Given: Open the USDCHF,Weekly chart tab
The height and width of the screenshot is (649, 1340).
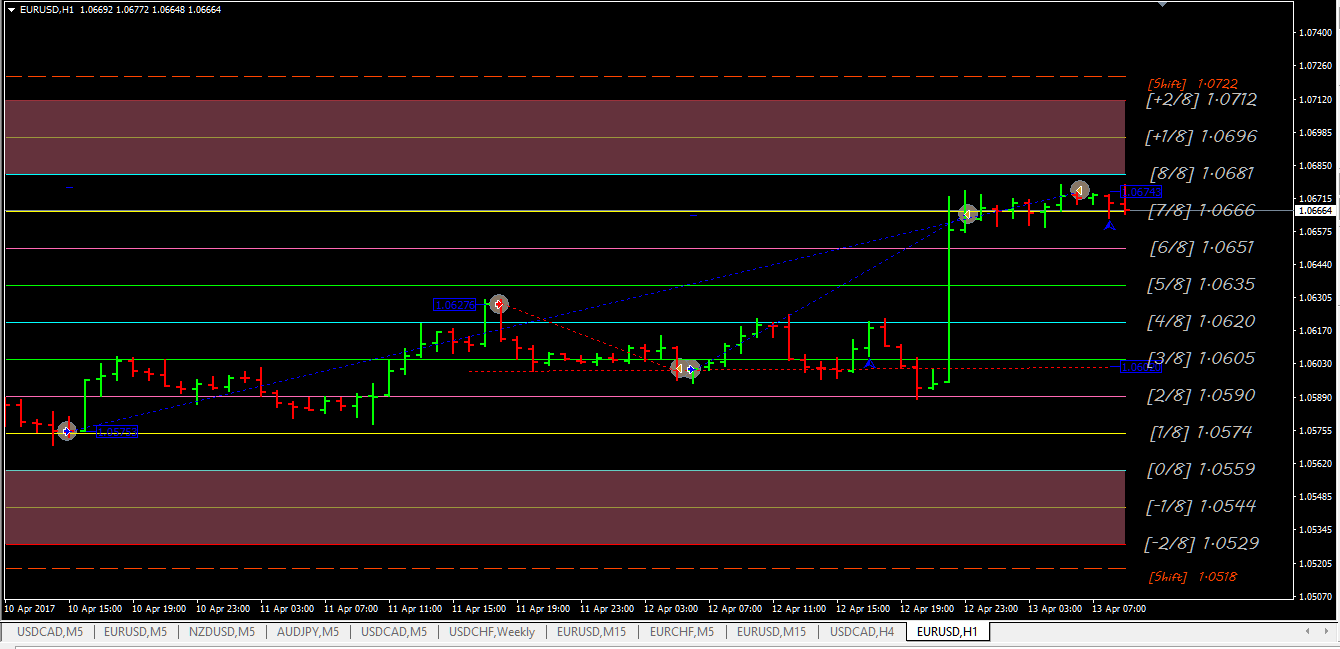Looking at the screenshot, I should click(x=492, y=631).
